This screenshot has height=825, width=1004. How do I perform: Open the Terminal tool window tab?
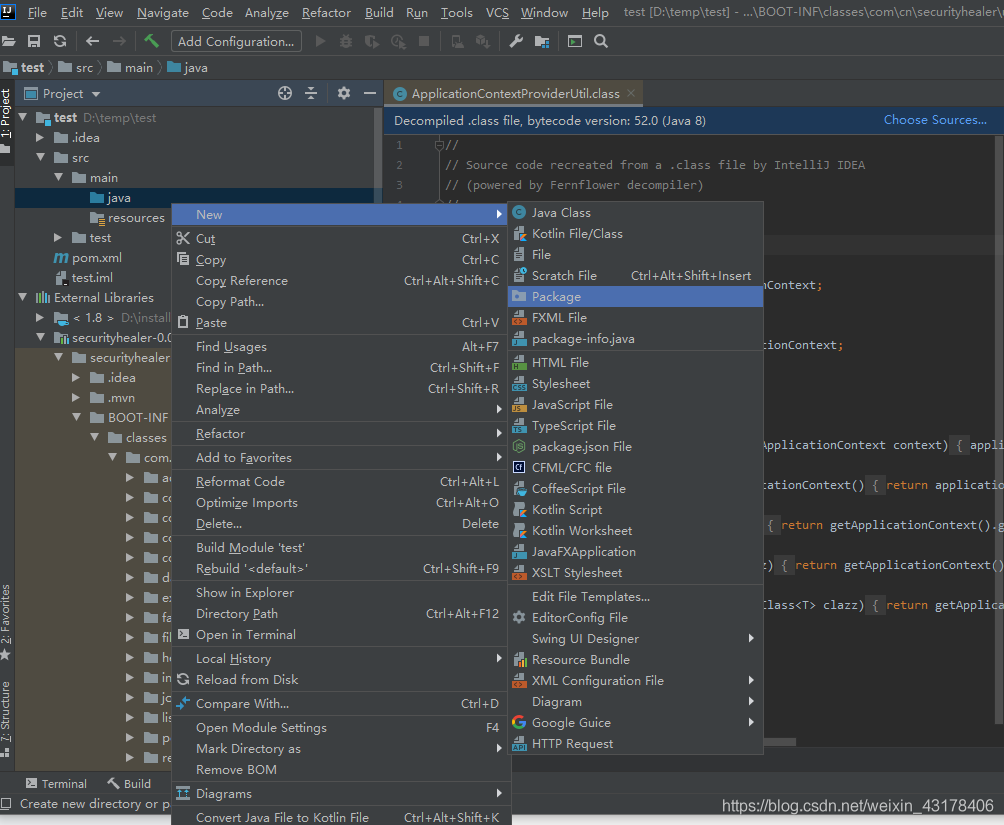click(x=56, y=783)
